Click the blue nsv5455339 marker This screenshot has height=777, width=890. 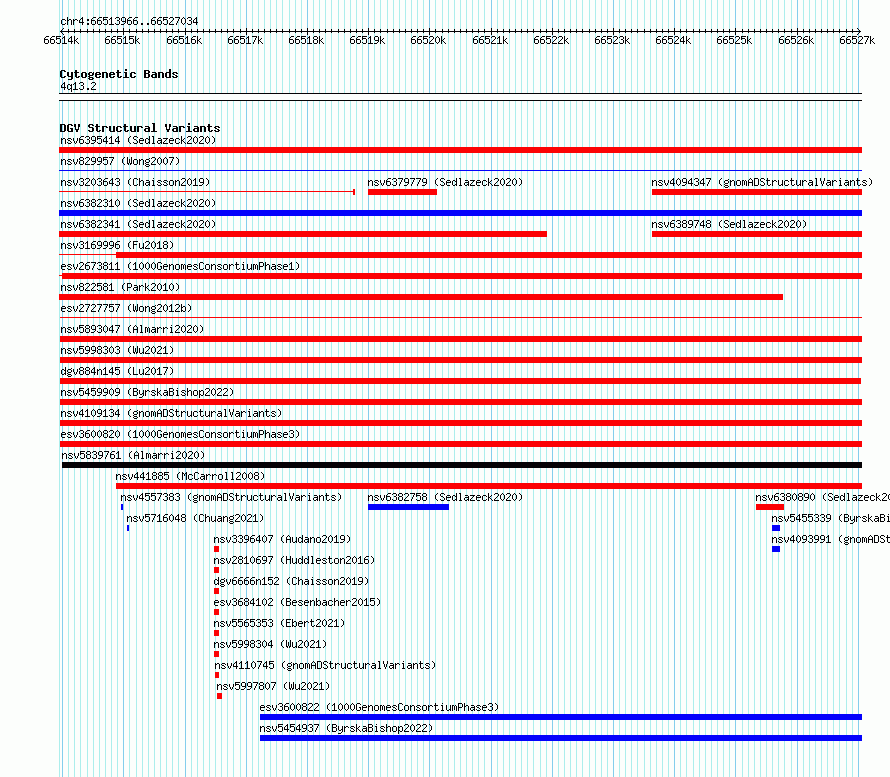coord(776,528)
